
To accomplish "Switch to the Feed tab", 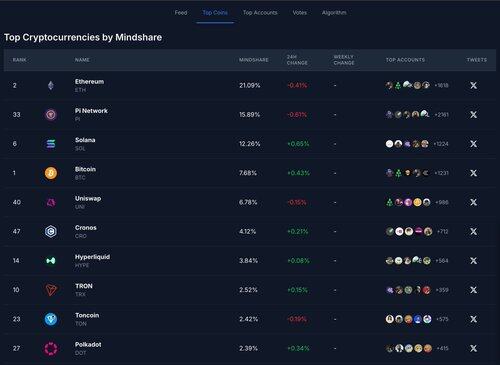I will pyautogui.click(x=181, y=13).
